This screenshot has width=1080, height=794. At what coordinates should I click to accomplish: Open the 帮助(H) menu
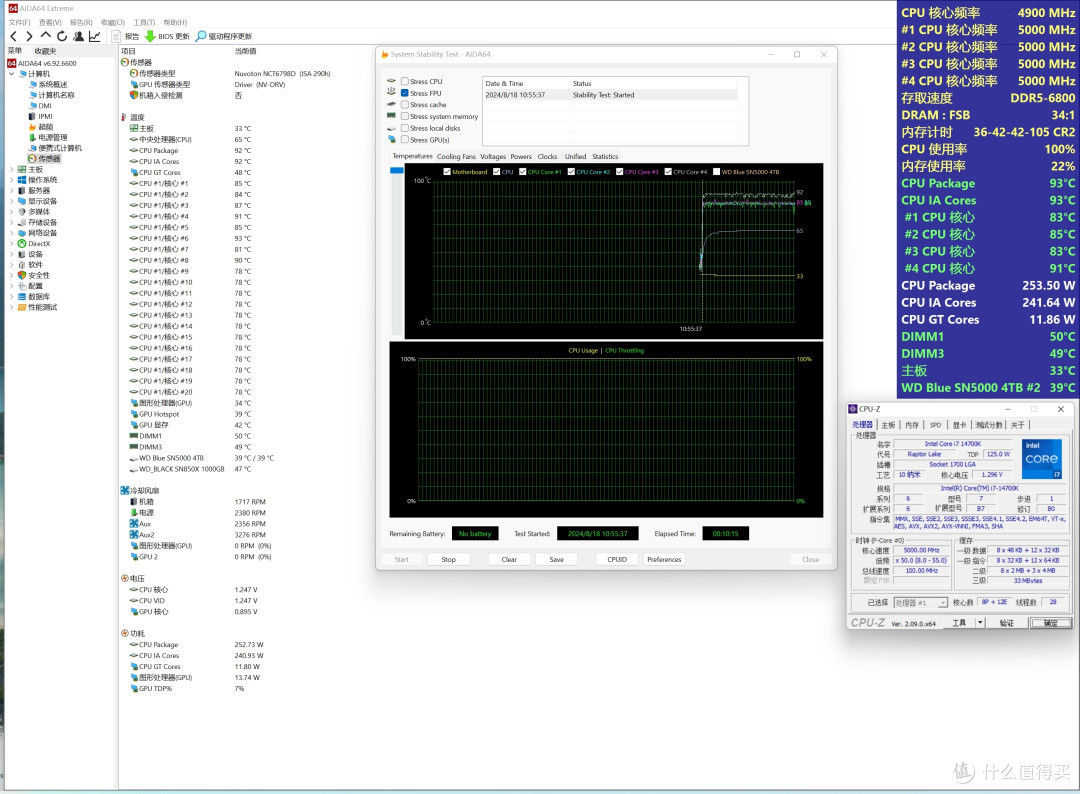175,23
